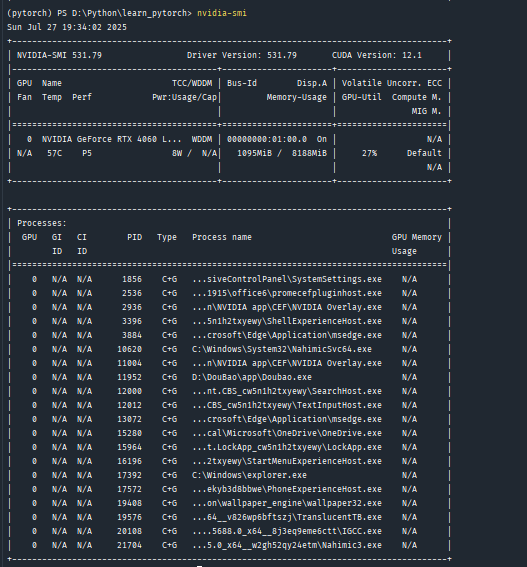This screenshot has width=527, height=567.
Task: Click the msedge.exe row with PID 13072
Action: pos(231,419)
